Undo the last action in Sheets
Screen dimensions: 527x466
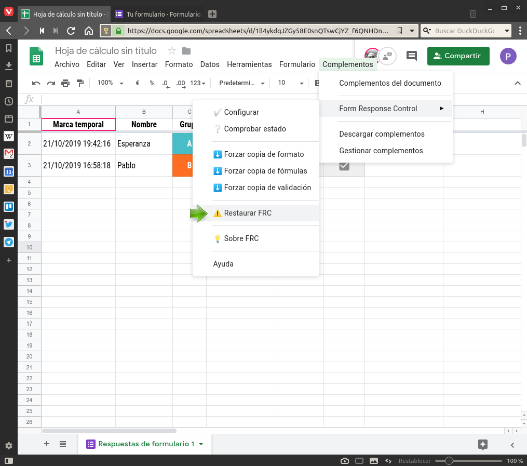click(x=36, y=83)
